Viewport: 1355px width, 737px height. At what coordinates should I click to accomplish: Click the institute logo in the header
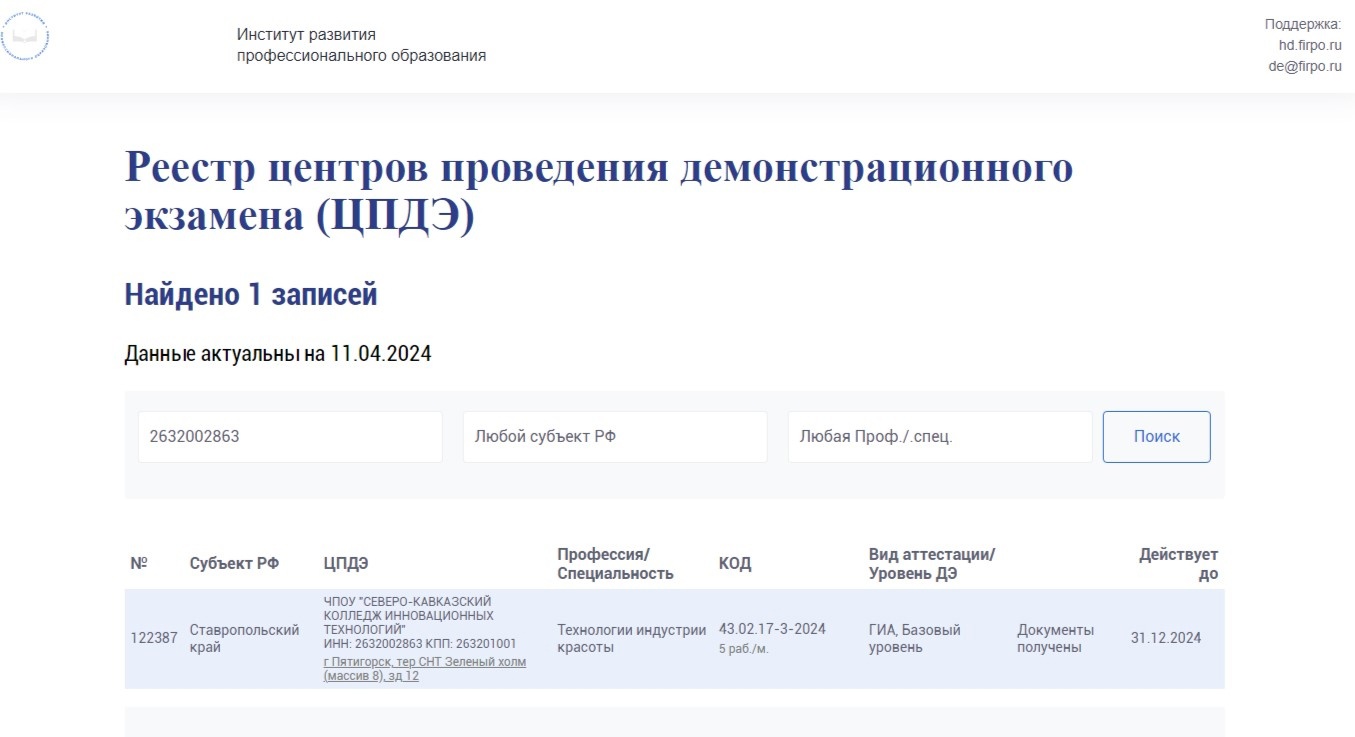24,40
